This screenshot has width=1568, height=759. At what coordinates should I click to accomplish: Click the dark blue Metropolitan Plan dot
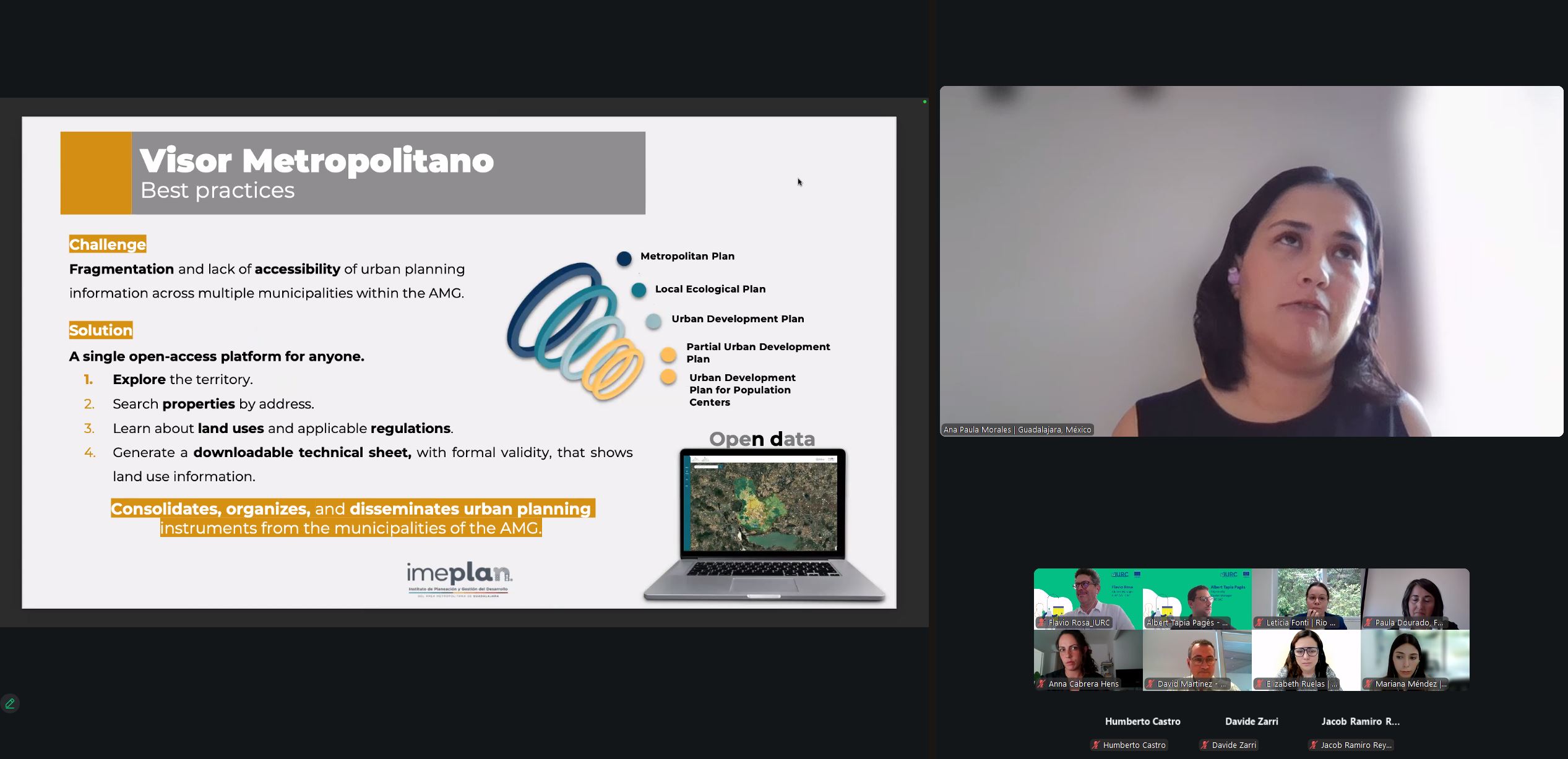(624, 259)
